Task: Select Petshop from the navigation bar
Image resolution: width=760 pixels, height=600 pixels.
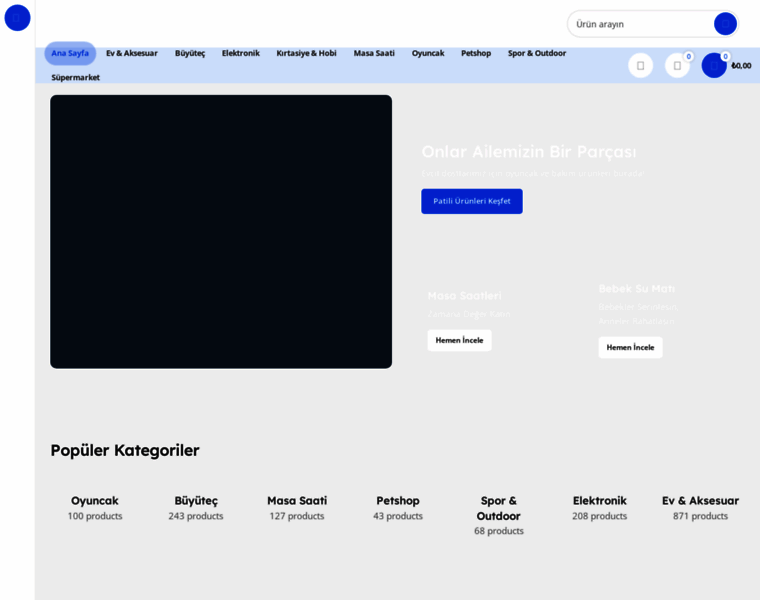Action: (x=476, y=53)
